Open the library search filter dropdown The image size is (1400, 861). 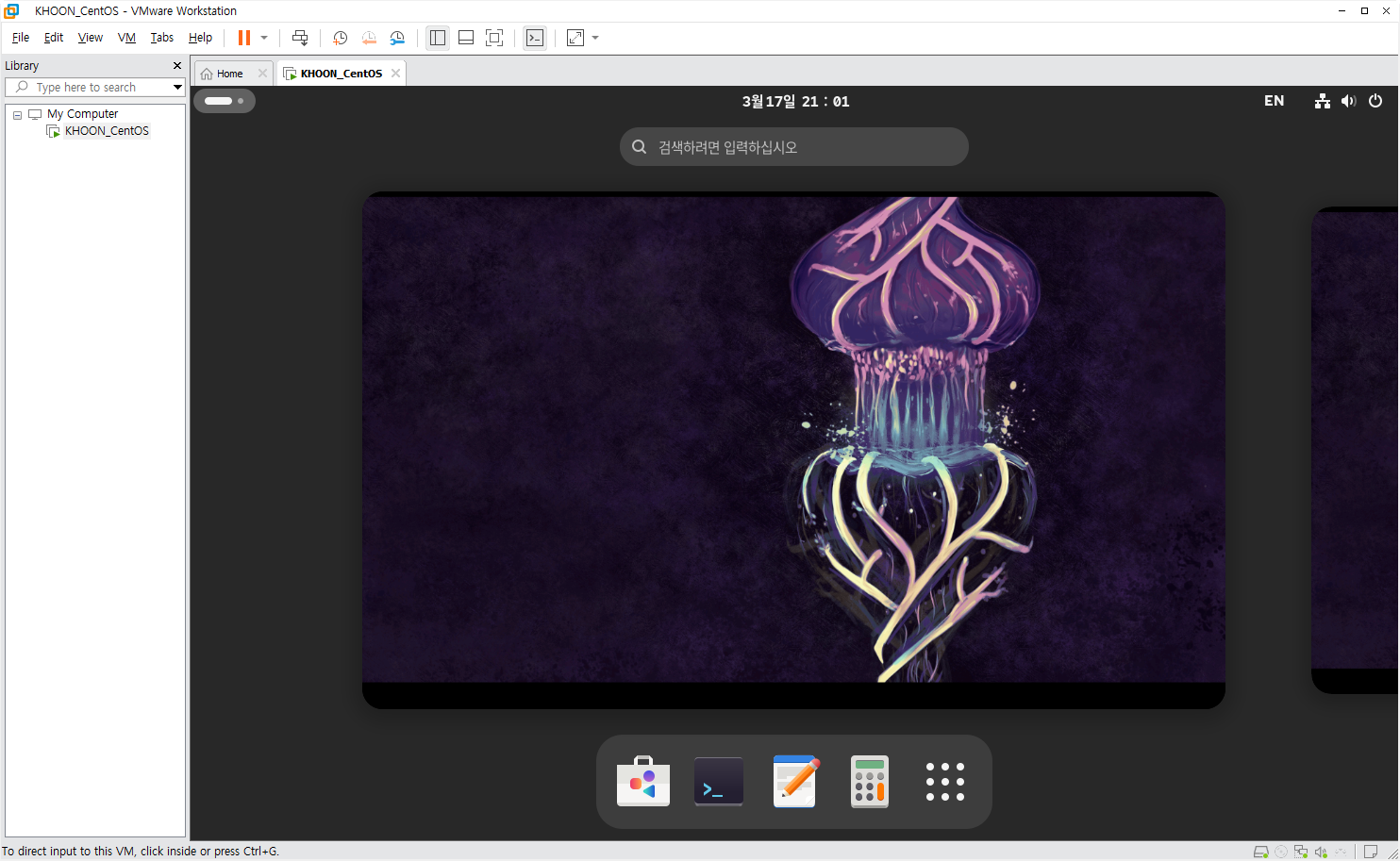(177, 87)
